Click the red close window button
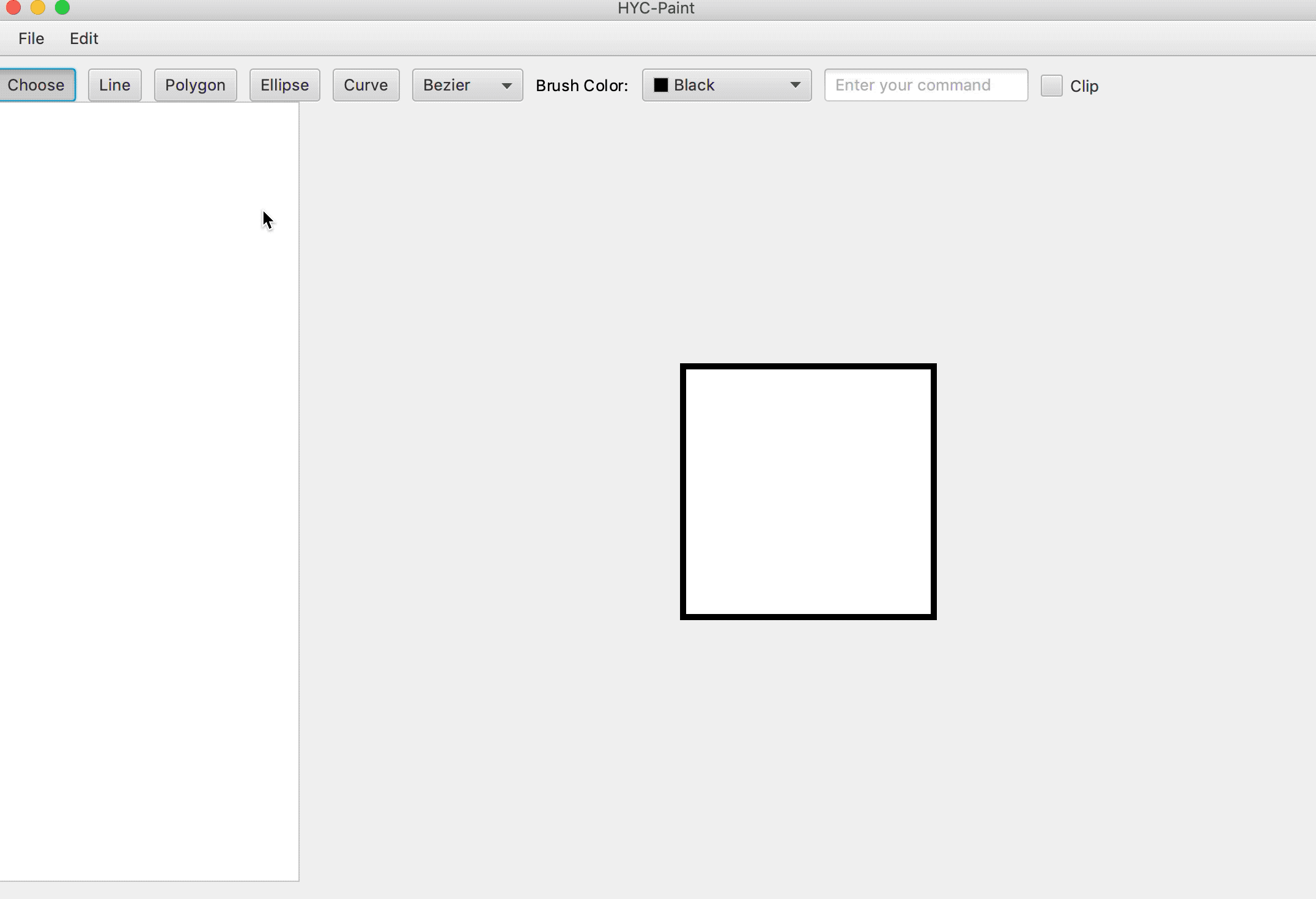 click(x=13, y=7)
